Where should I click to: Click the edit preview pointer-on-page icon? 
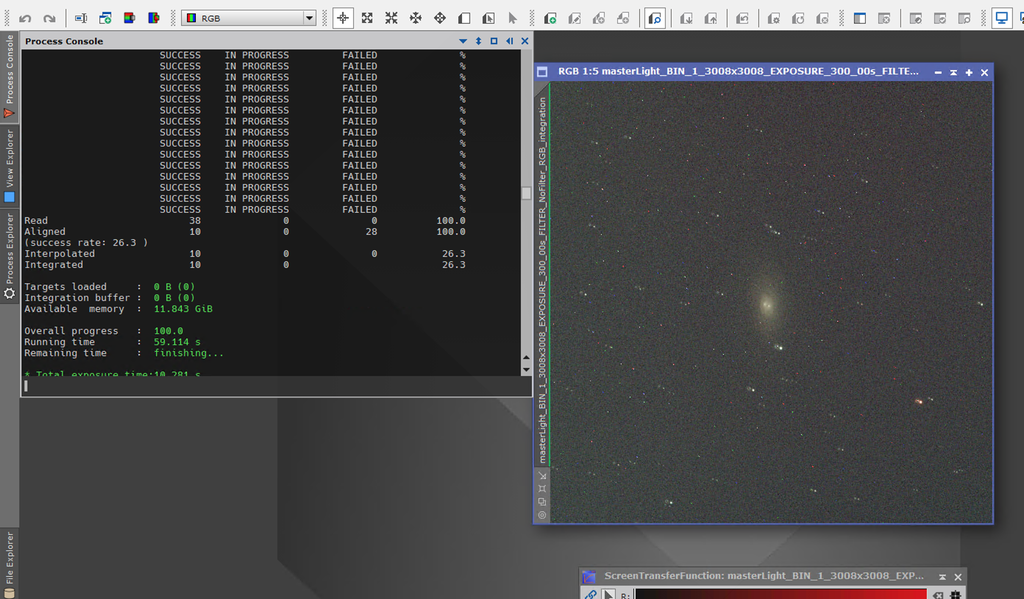tap(488, 18)
